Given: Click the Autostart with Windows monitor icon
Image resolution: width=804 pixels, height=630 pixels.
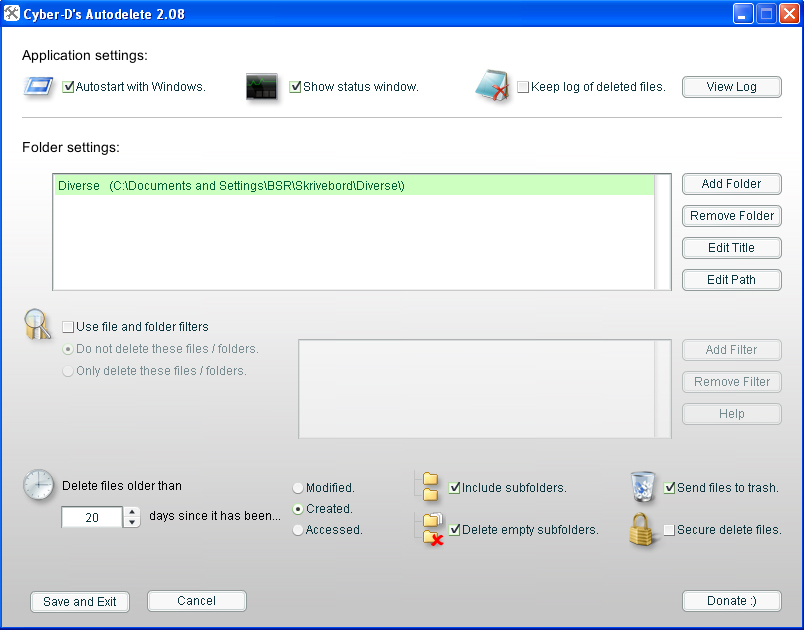Looking at the screenshot, I should (38, 86).
